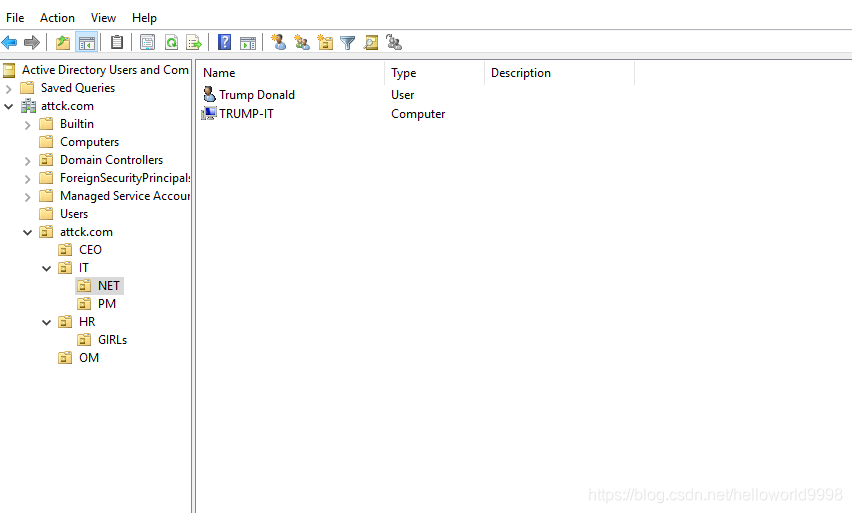Viewport: 852px width, 513px height.
Task: Select the HR organizational unit
Action: coord(87,321)
